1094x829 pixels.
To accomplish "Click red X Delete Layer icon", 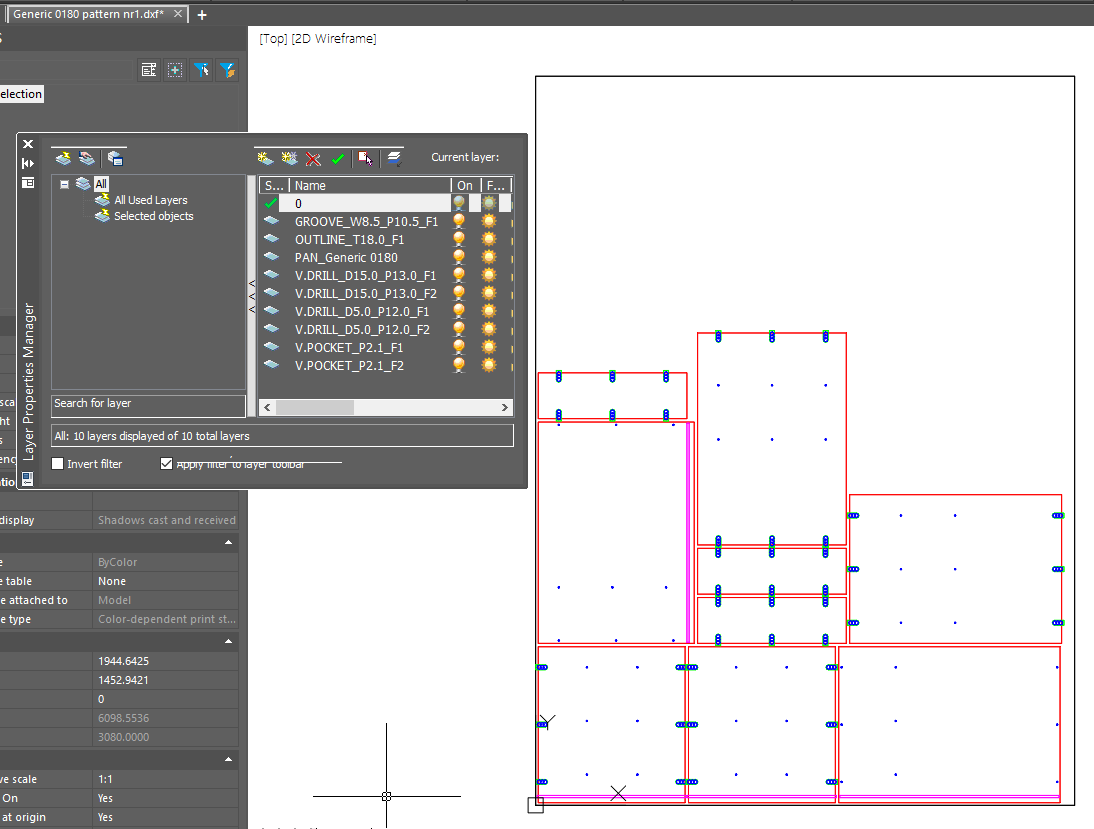I will coord(313,159).
